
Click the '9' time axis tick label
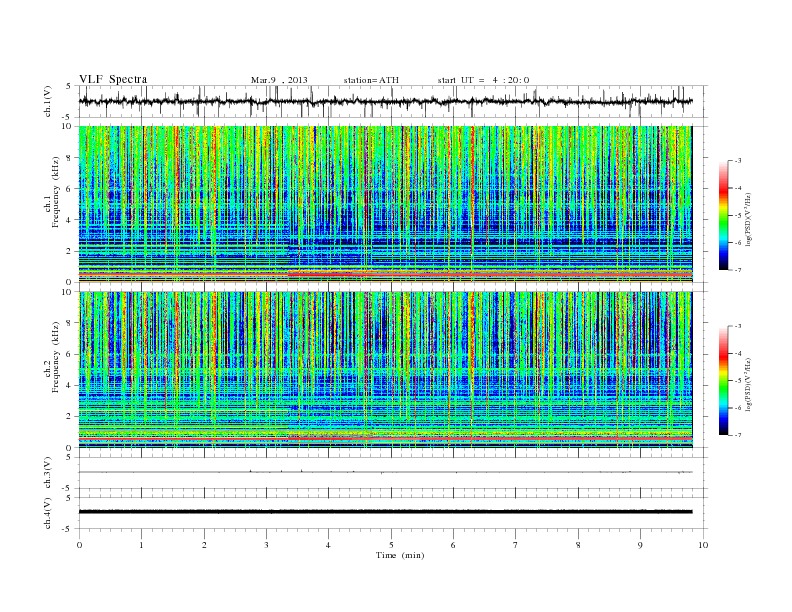(x=640, y=545)
